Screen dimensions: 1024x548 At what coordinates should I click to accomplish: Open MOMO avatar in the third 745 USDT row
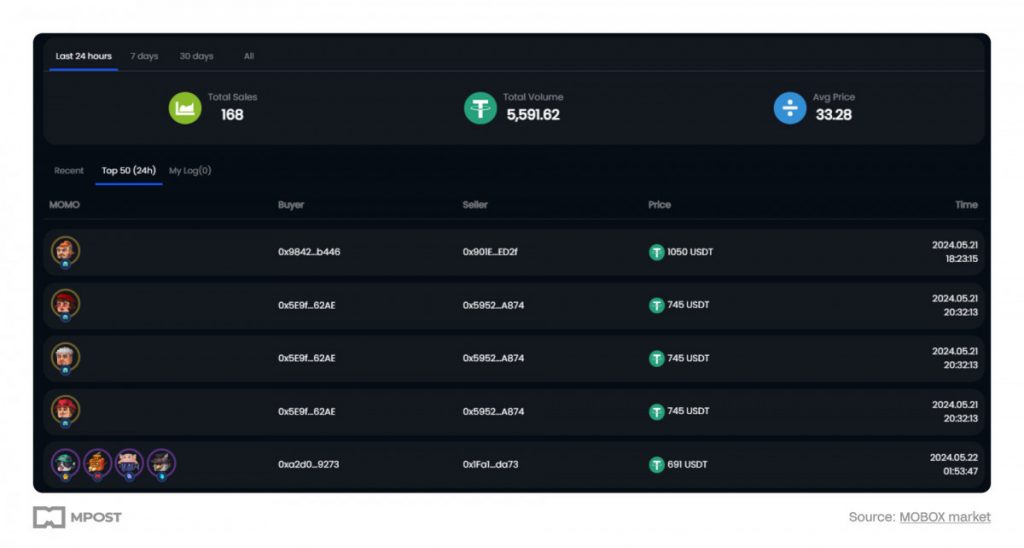[x=65, y=411]
